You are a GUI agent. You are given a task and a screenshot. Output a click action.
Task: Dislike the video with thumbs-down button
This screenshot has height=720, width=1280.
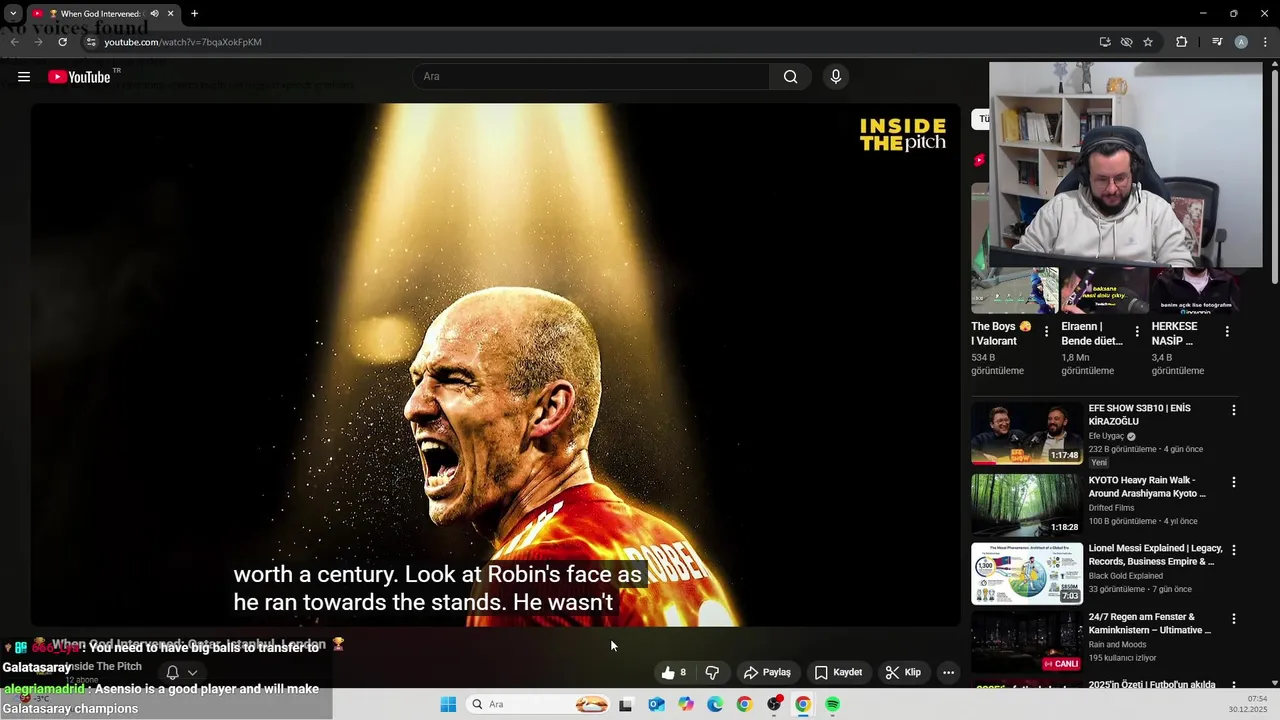(x=712, y=672)
